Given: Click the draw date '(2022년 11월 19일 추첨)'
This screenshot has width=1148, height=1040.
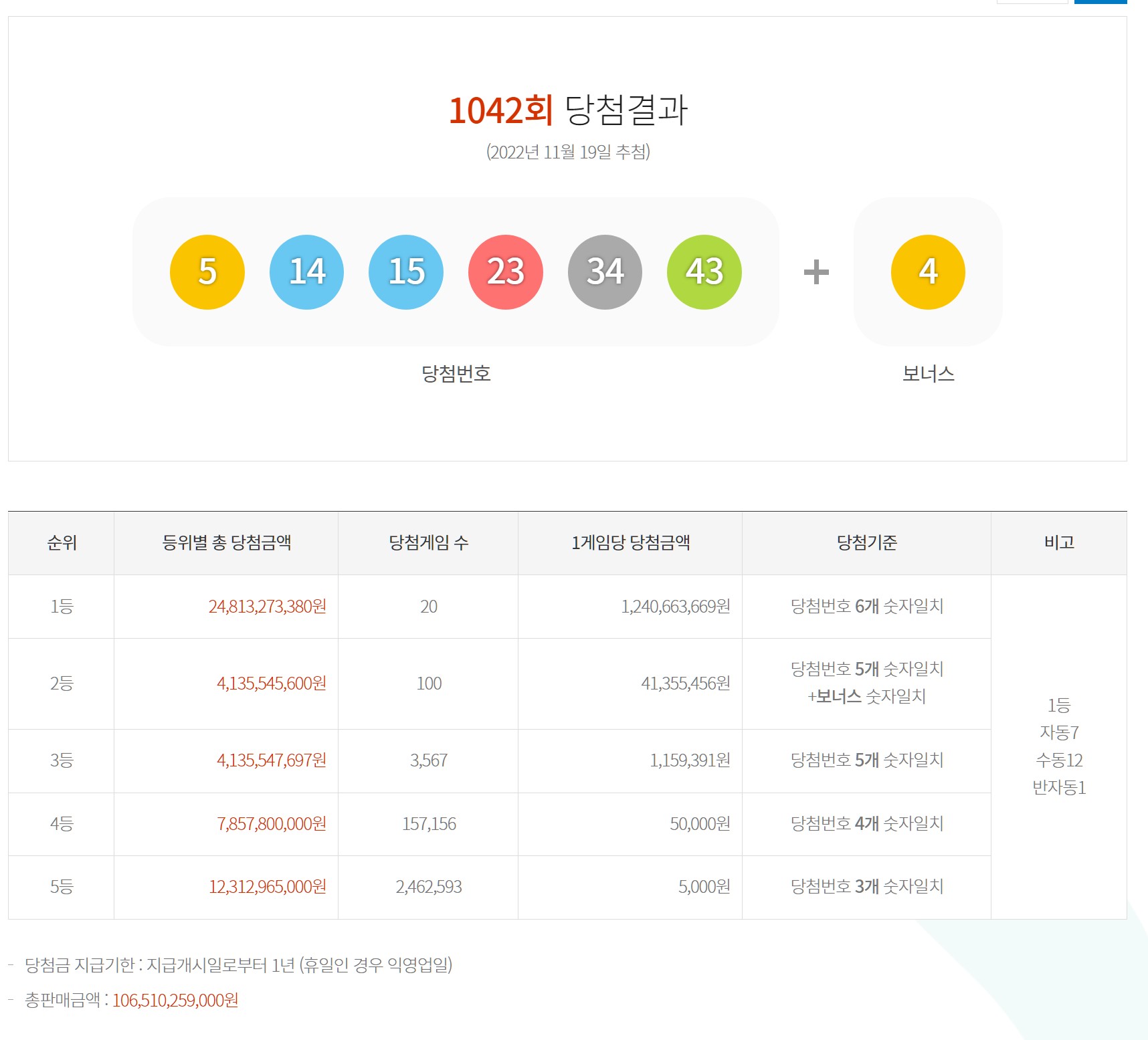Looking at the screenshot, I should (568, 152).
